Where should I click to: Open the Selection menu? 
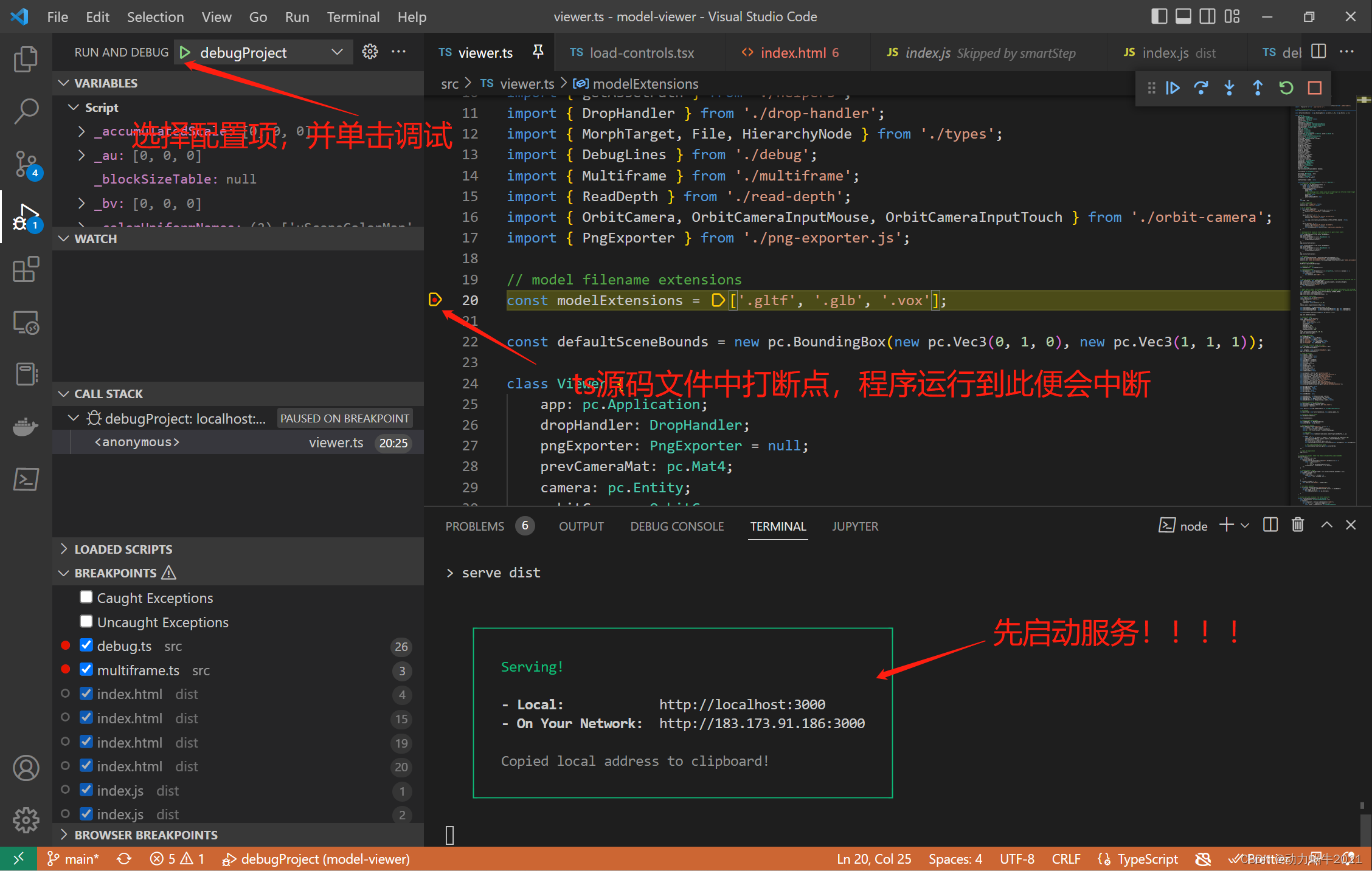coord(155,16)
